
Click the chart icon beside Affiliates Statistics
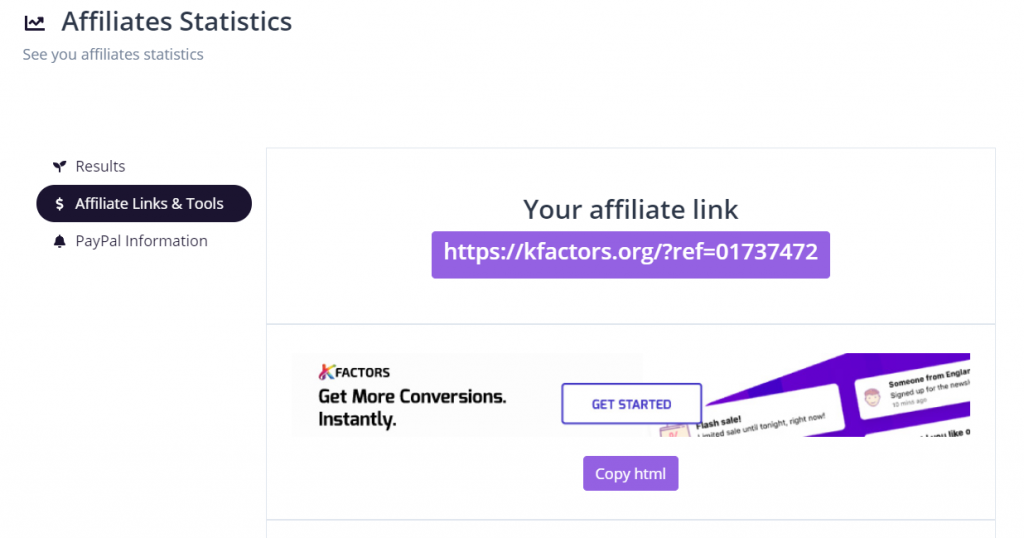tap(35, 23)
